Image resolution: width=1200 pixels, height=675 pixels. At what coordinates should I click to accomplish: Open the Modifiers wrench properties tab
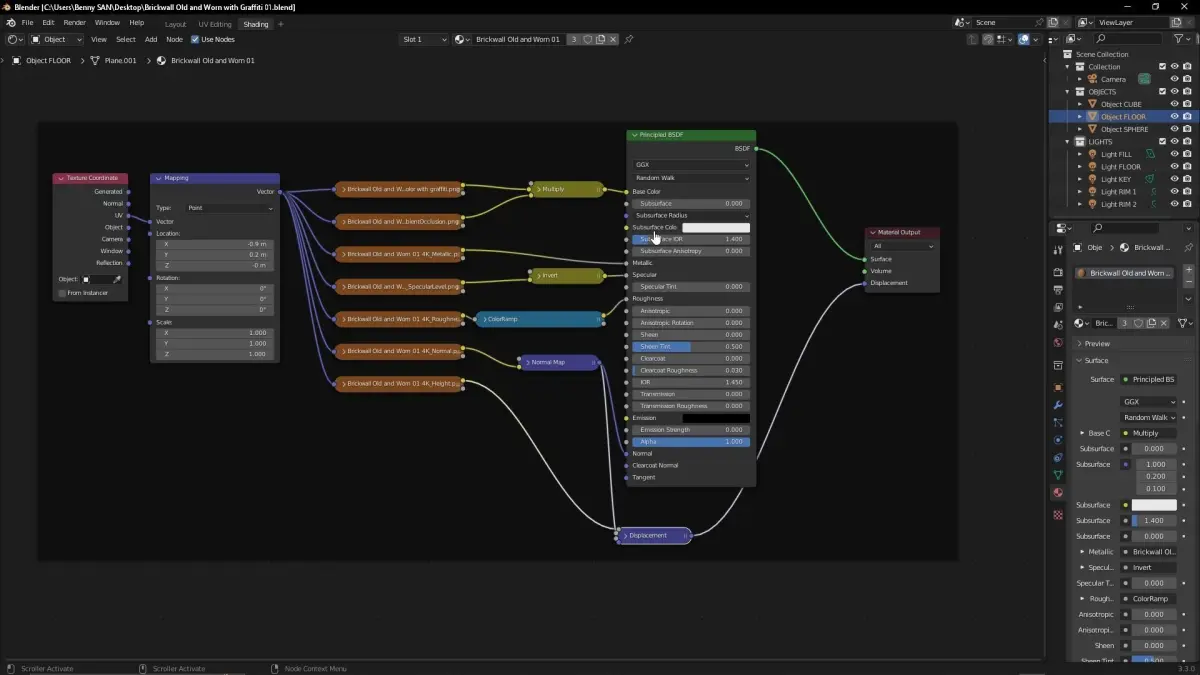(1058, 405)
